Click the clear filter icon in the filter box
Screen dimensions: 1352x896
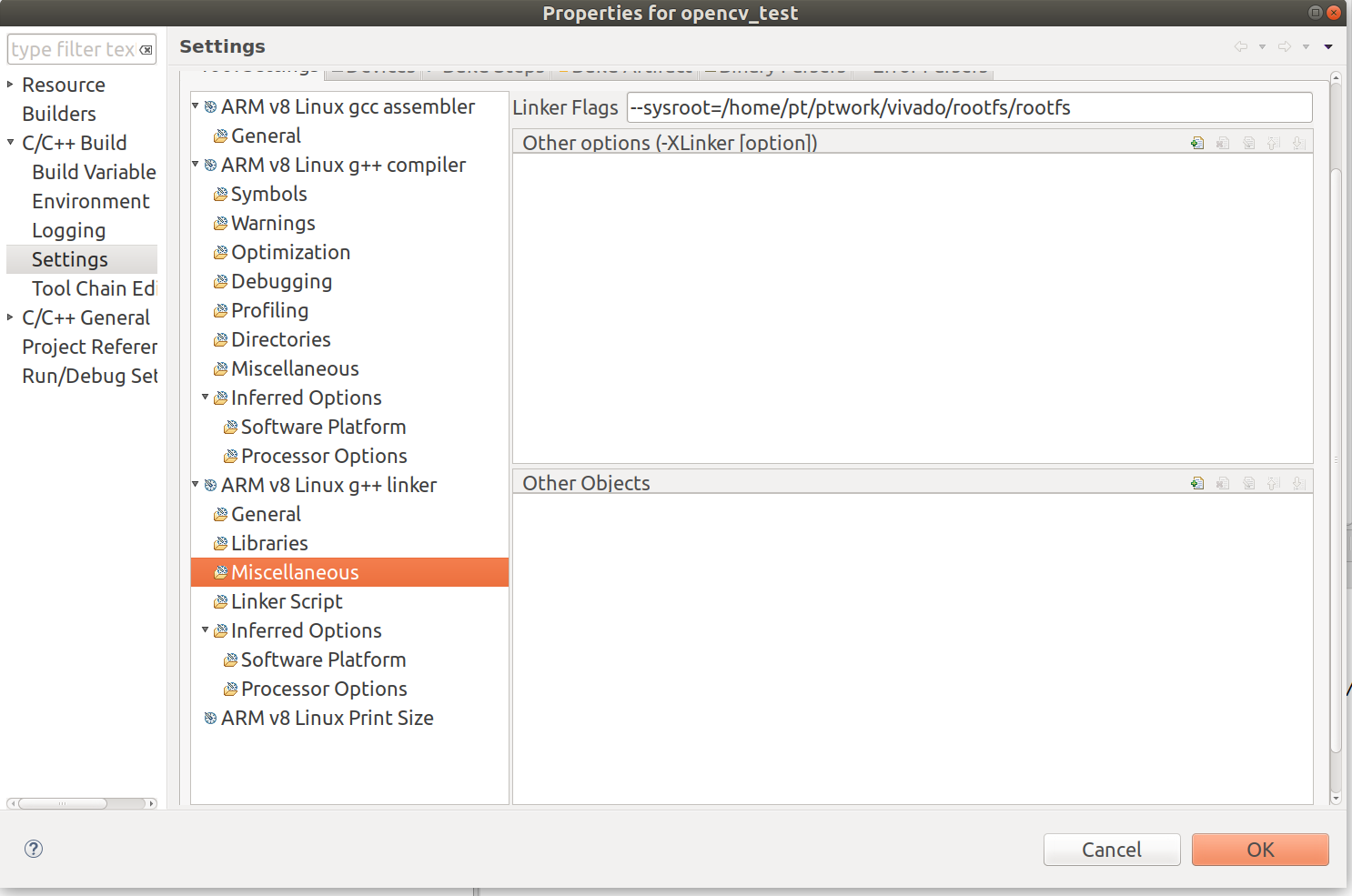pos(146,49)
